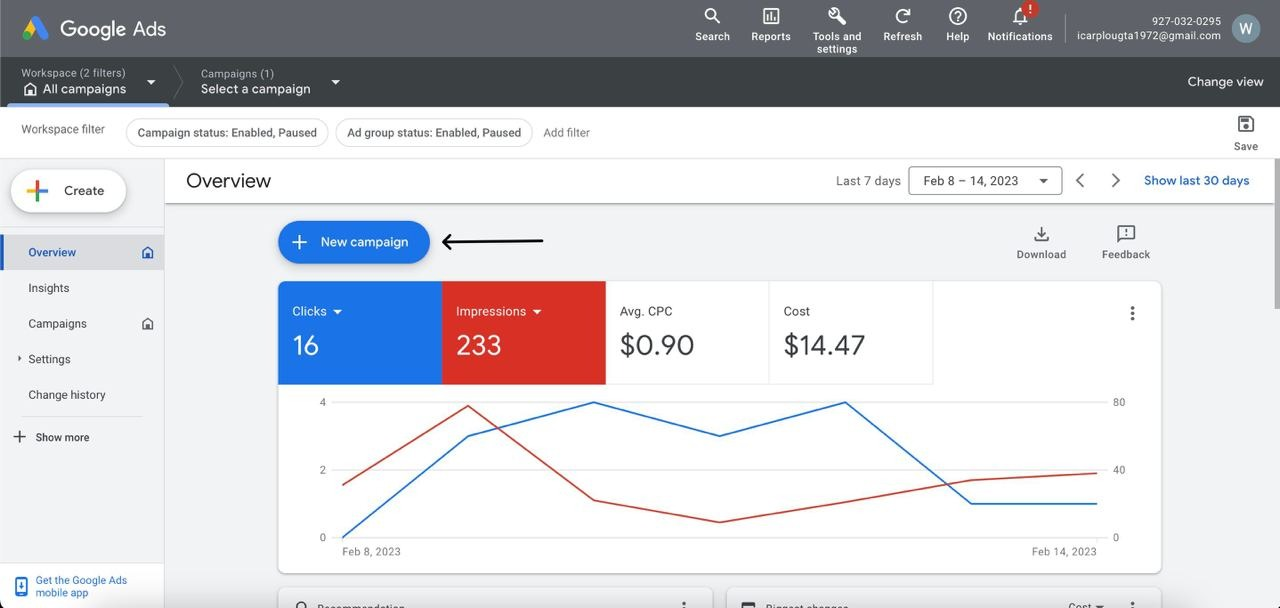Go to previous date range
The height and width of the screenshot is (608, 1280).
click(x=1080, y=181)
